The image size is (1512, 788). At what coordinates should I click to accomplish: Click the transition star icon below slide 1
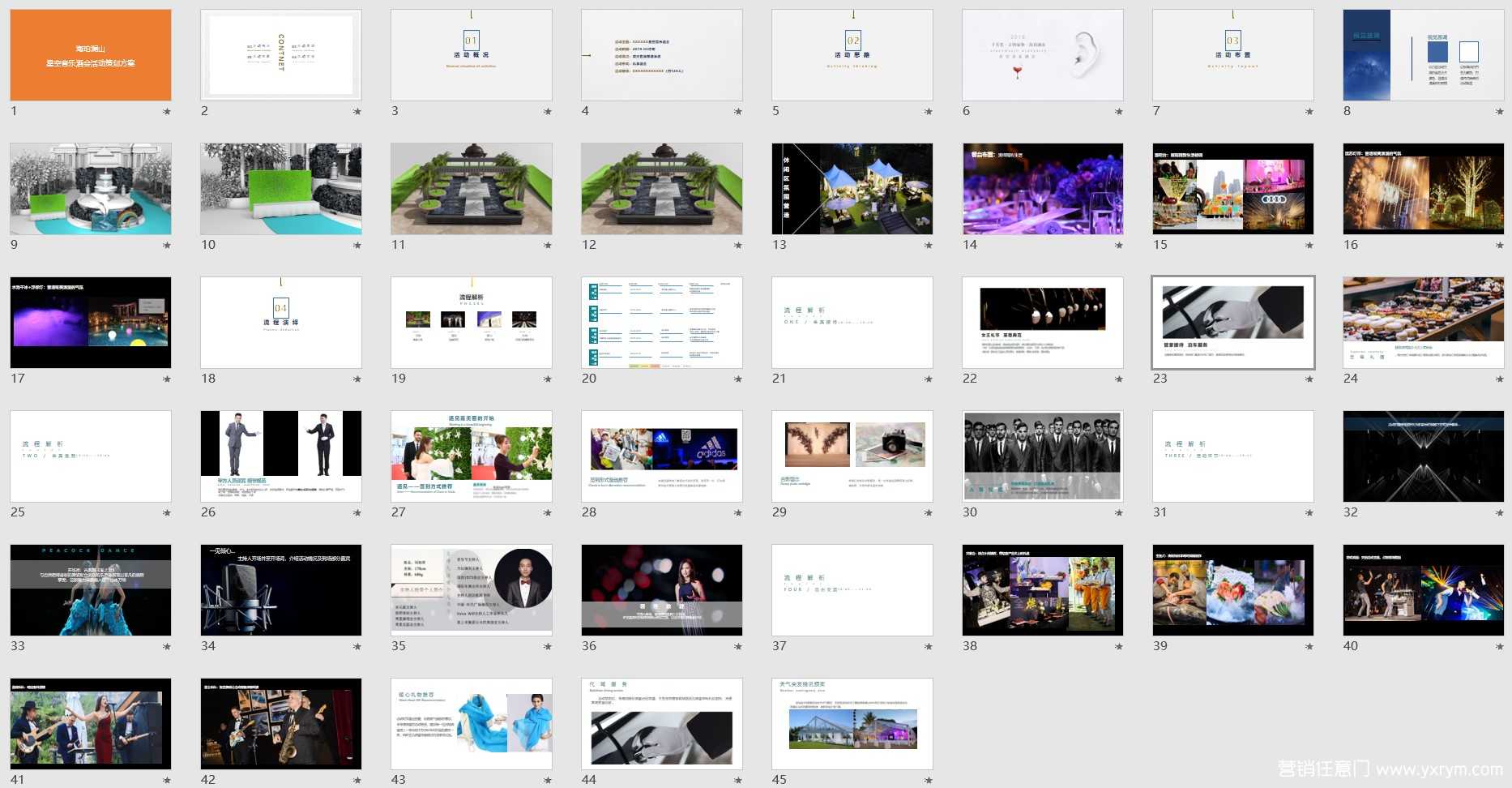(167, 112)
